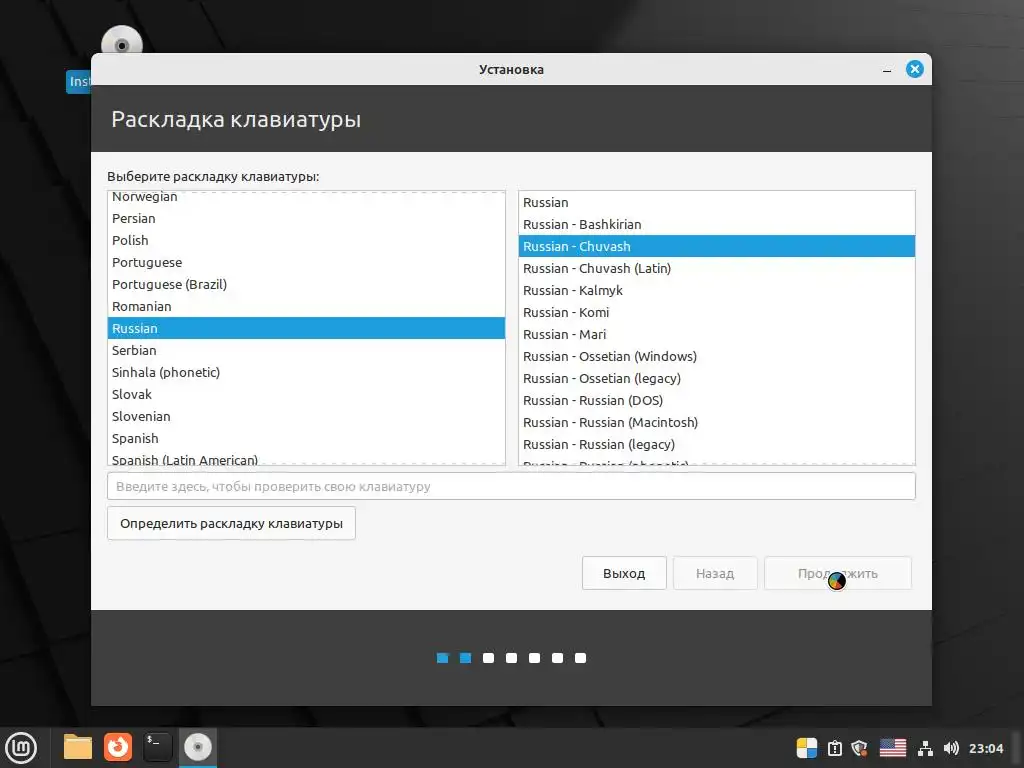Image resolution: width=1024 pixels, height=768 pixels.
Task: Launch Firefox from the taskbar
Action: [118, 747]
